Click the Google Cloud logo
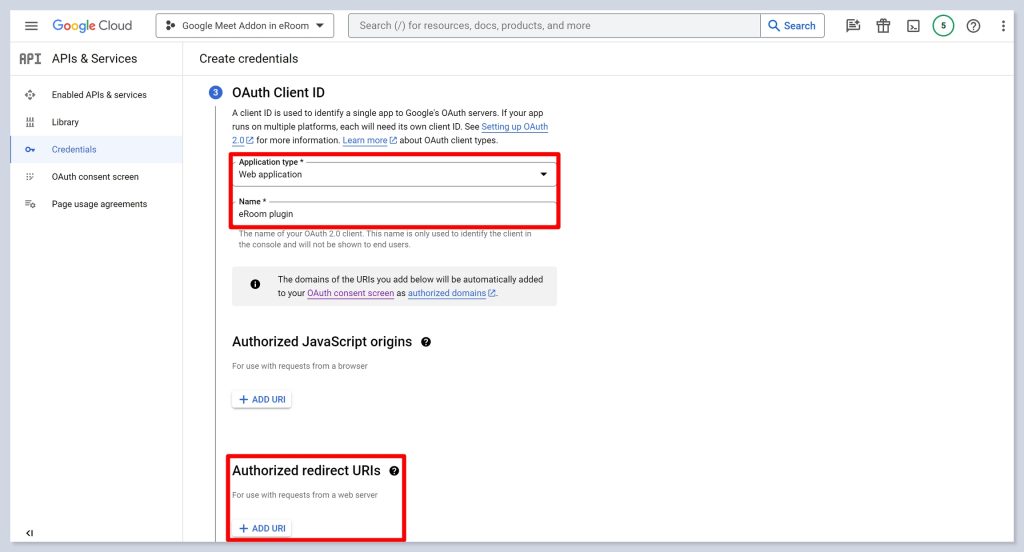Screen dimensions: 1024x552 (x=92, y=26)
